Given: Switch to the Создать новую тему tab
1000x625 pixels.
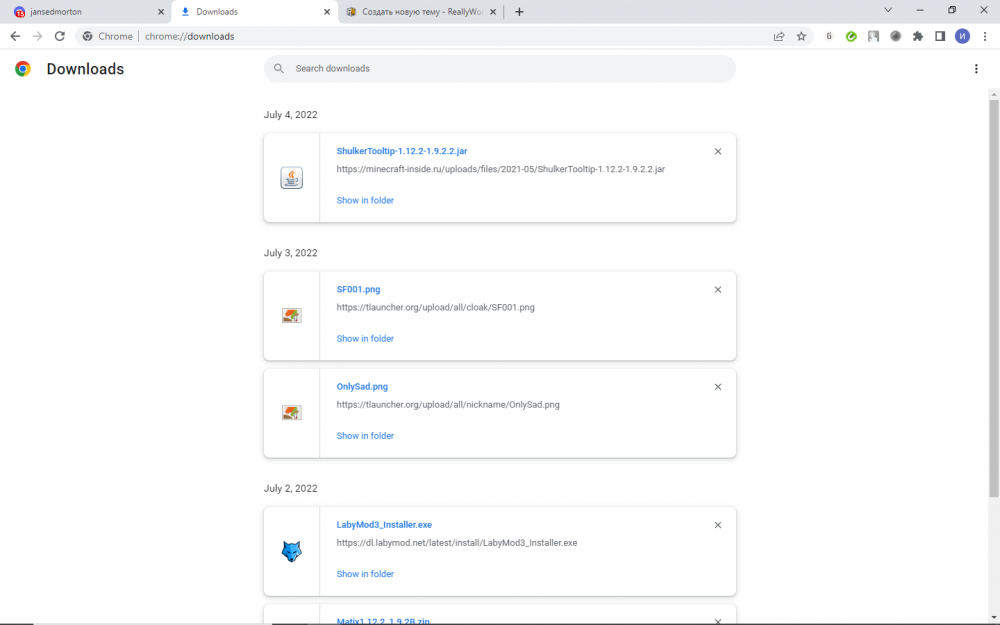Looking at the screenshot, I should (x=421, y=11).
